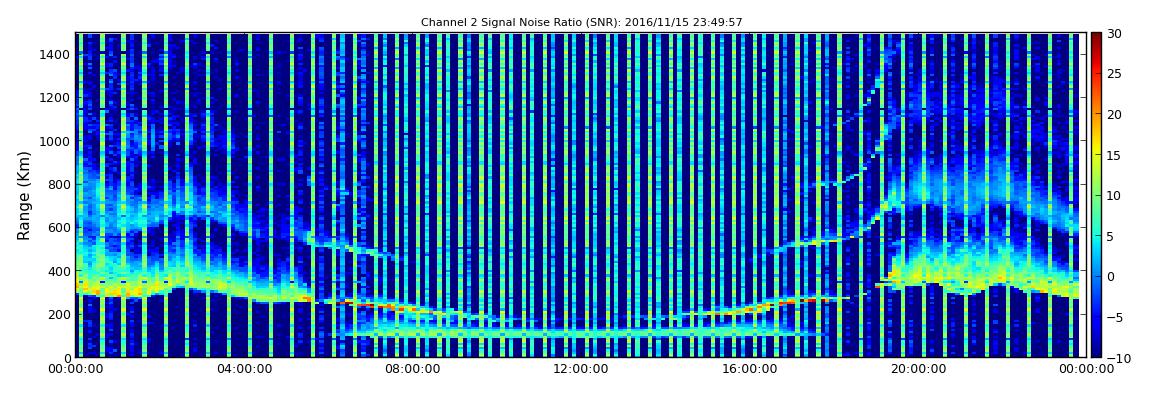
Task: Click the 16:00:00 time axis label
Action: [750, 370]
